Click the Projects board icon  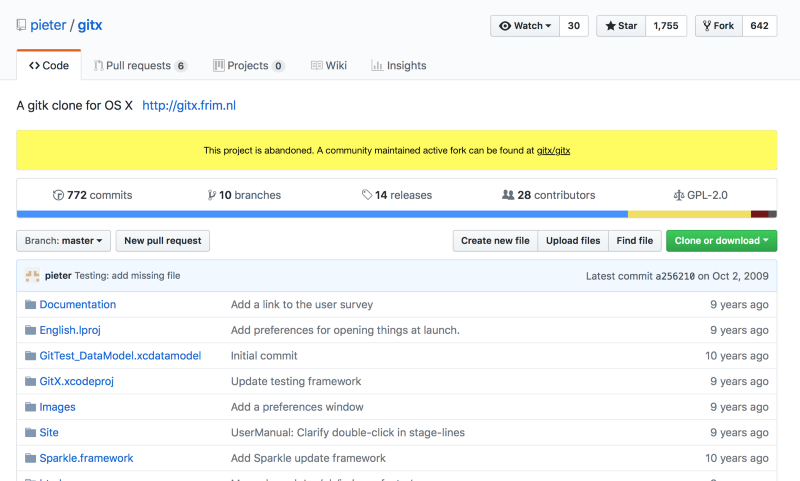219,65
